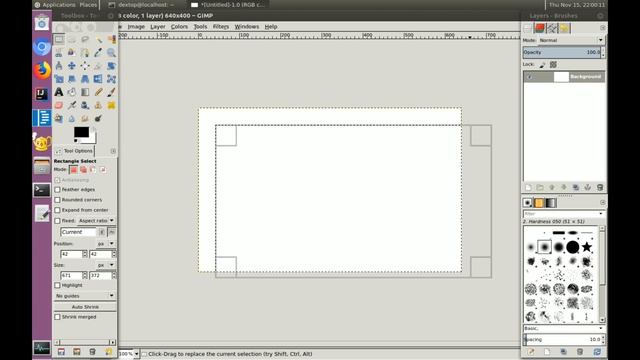Image resolution: width=640 pixels, height=360 pixels.
Task: Click the black foreground color swatch
Action: (81, 132)
